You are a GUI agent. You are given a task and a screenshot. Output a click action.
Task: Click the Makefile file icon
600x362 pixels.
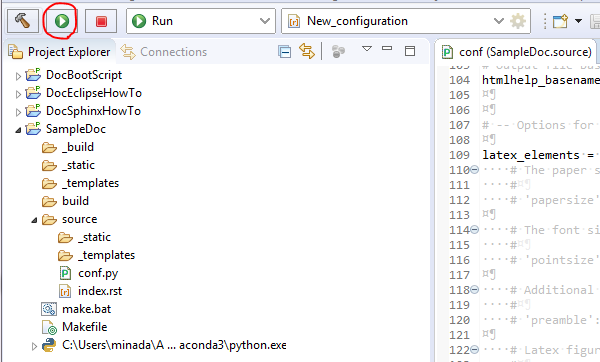(x=49, y=327)
